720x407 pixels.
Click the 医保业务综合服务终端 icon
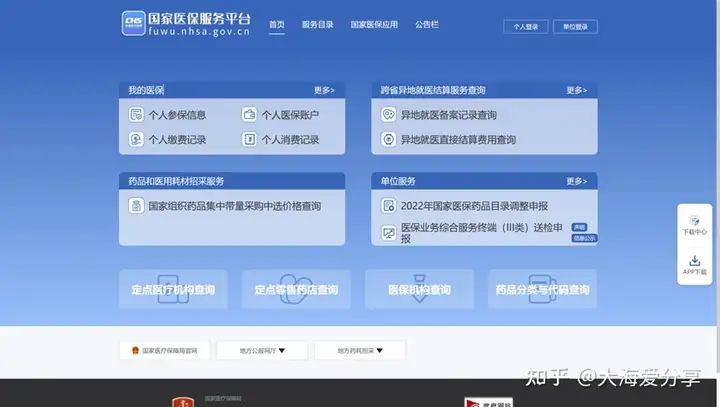point(388,233)
